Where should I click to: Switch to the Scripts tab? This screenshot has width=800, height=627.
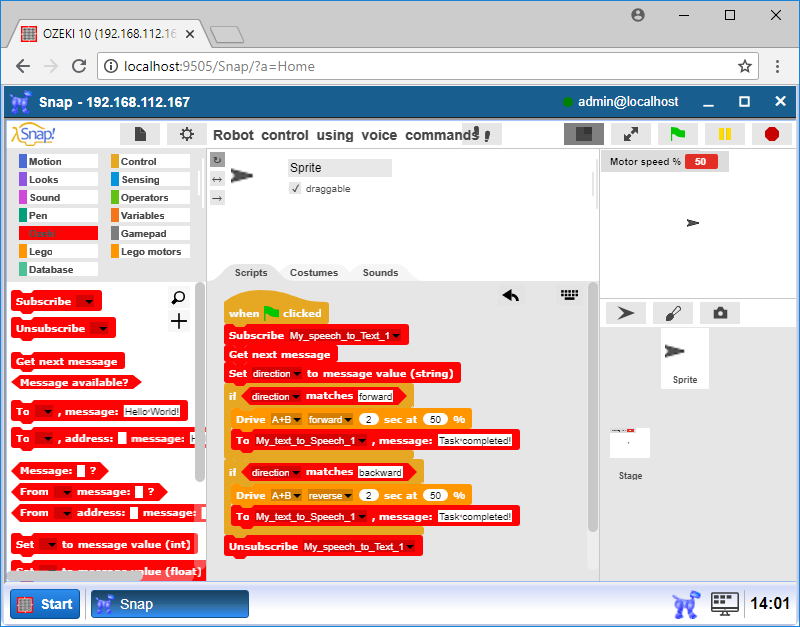coord(251,272)
